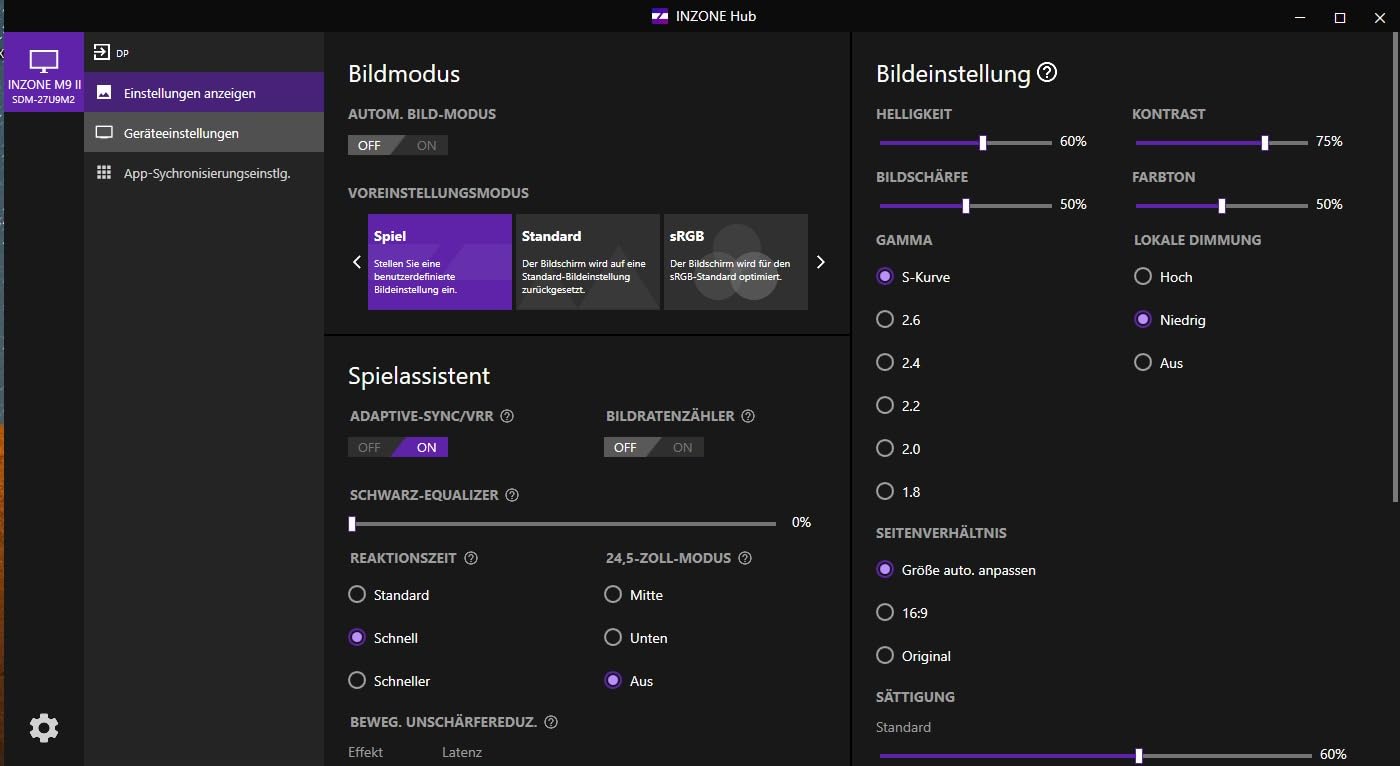Click the monitor icon beside Geräteeinstellungen
The image size is (1400, 766).
click(104, 132)
